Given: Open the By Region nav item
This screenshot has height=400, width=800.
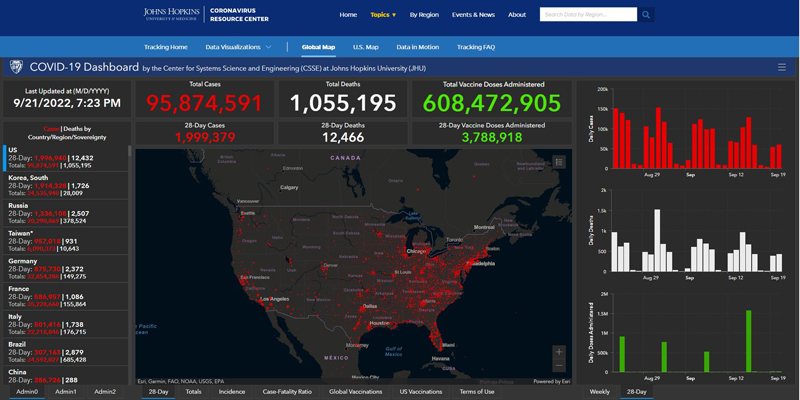Looking at the screenshot, I should [x=424, y=15].
